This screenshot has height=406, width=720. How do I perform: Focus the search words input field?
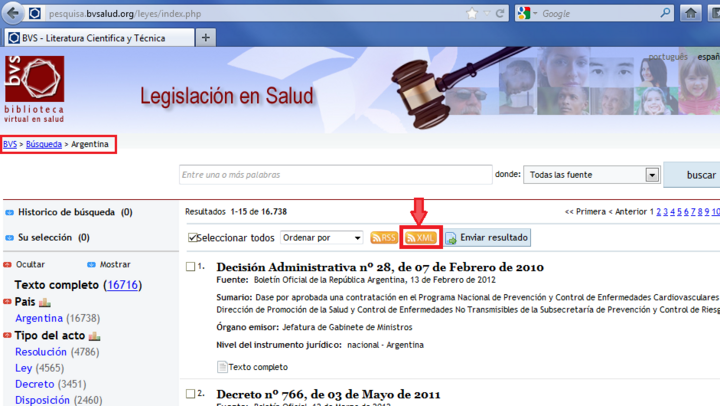pos(336,175)
